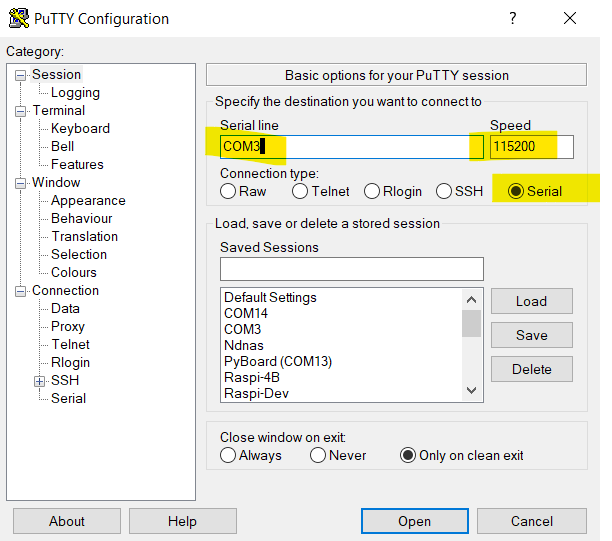Open the SSH category in tree
The width and height of the screenshot is (612, 541).
(65, 380)
